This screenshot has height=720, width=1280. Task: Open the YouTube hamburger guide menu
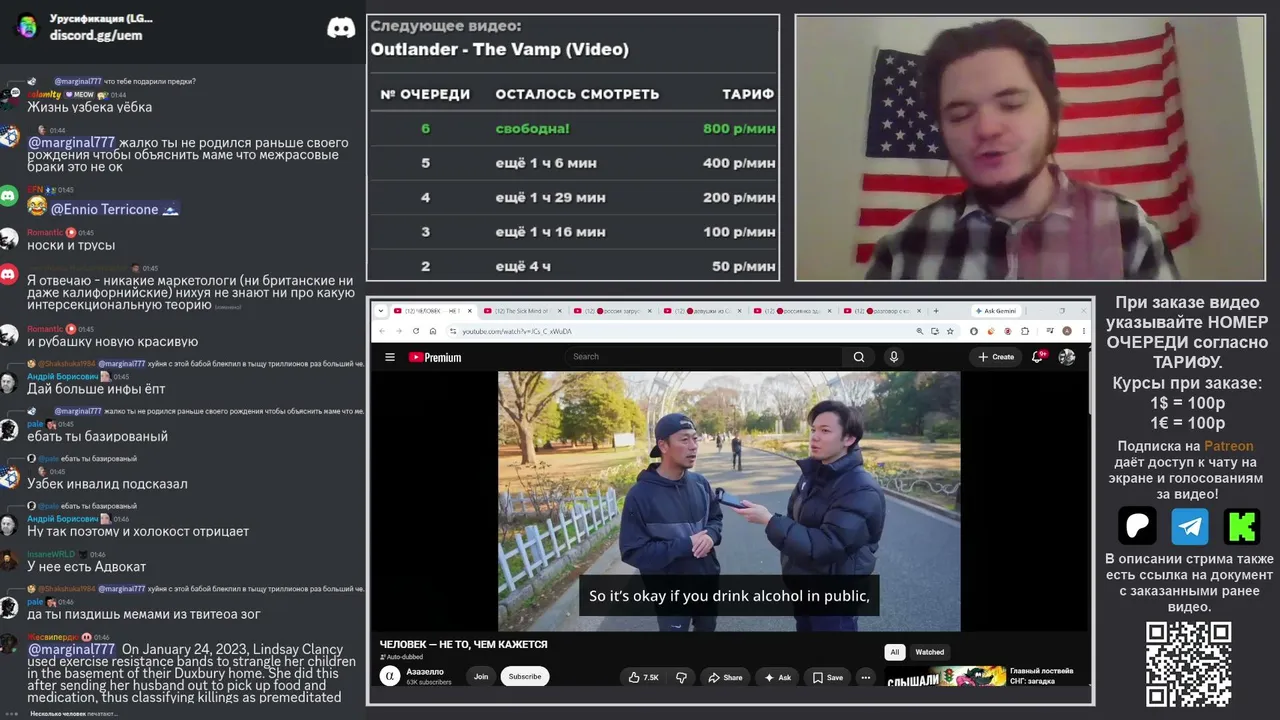coord(390,357)
